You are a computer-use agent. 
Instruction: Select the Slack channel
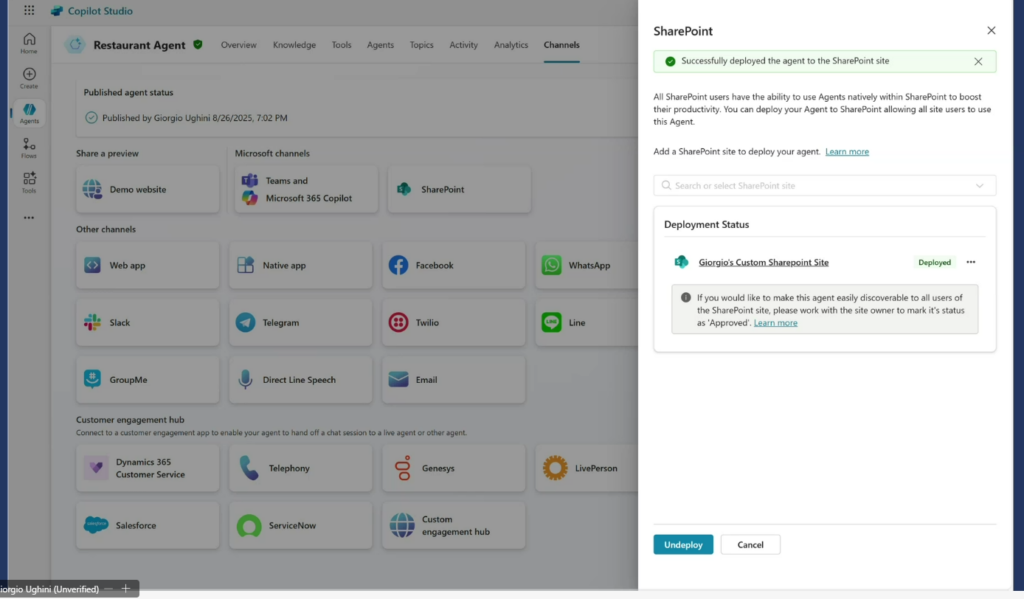pyautogui.click(x=148, y=323)
